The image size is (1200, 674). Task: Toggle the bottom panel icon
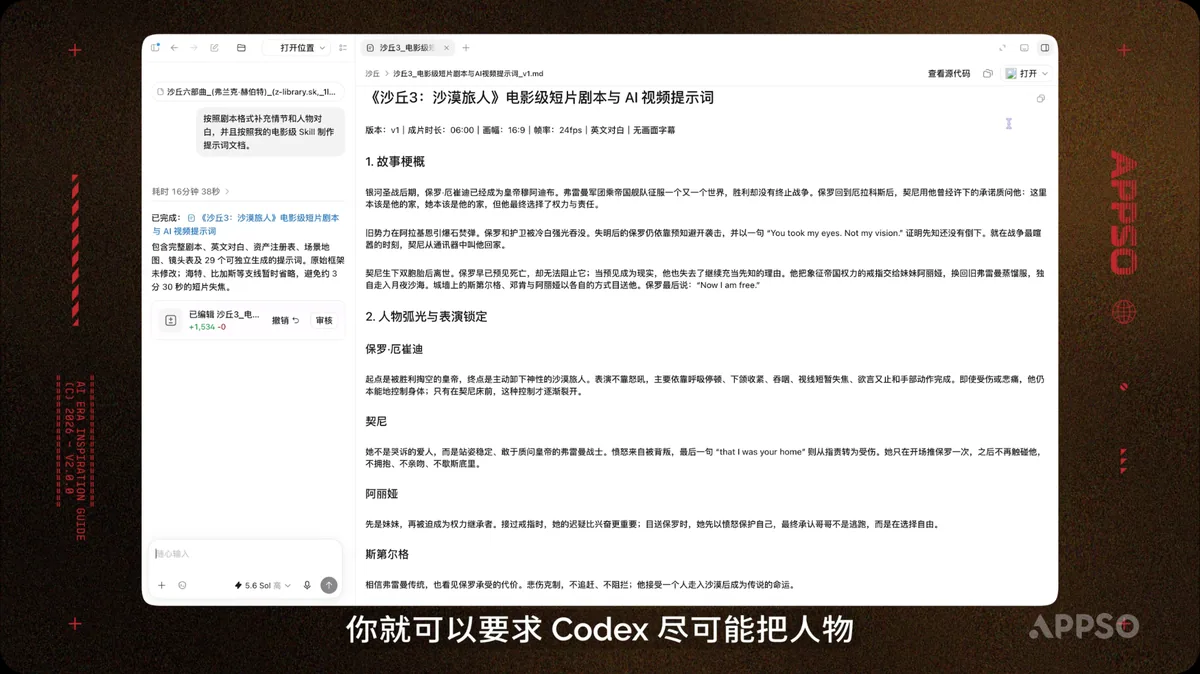click(1024, 48)
